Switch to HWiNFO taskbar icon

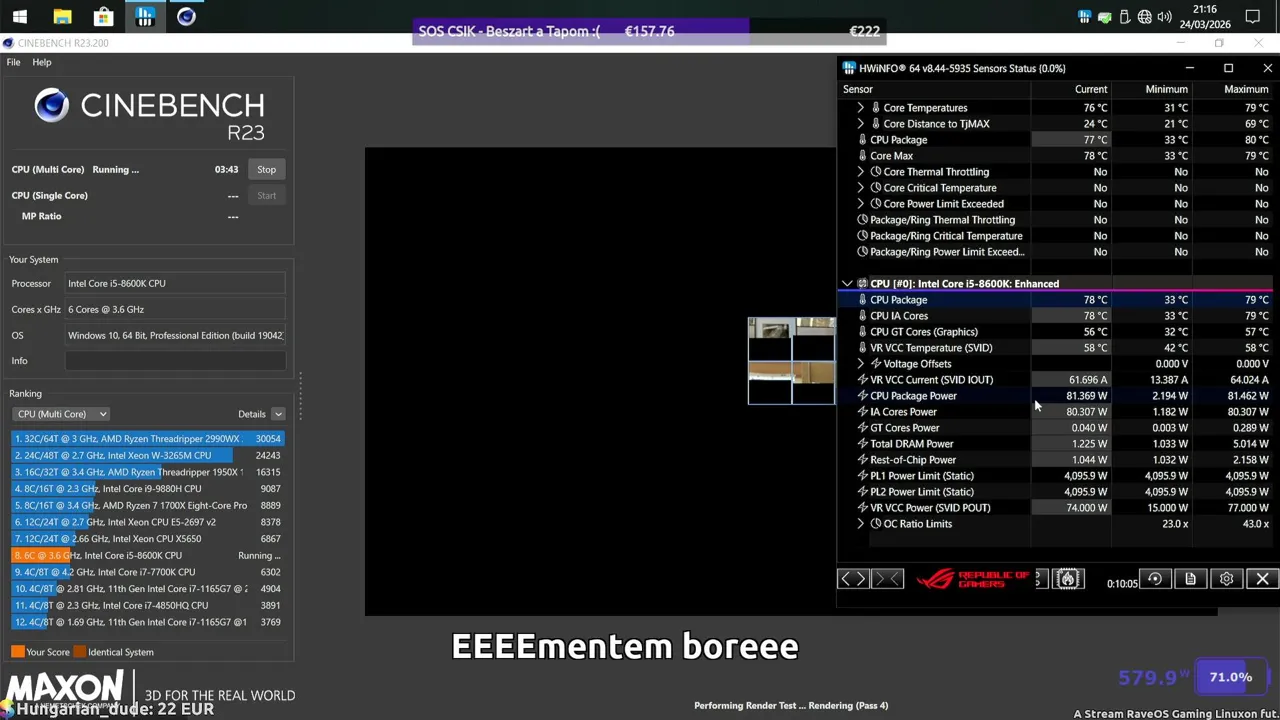click(145, 17)
